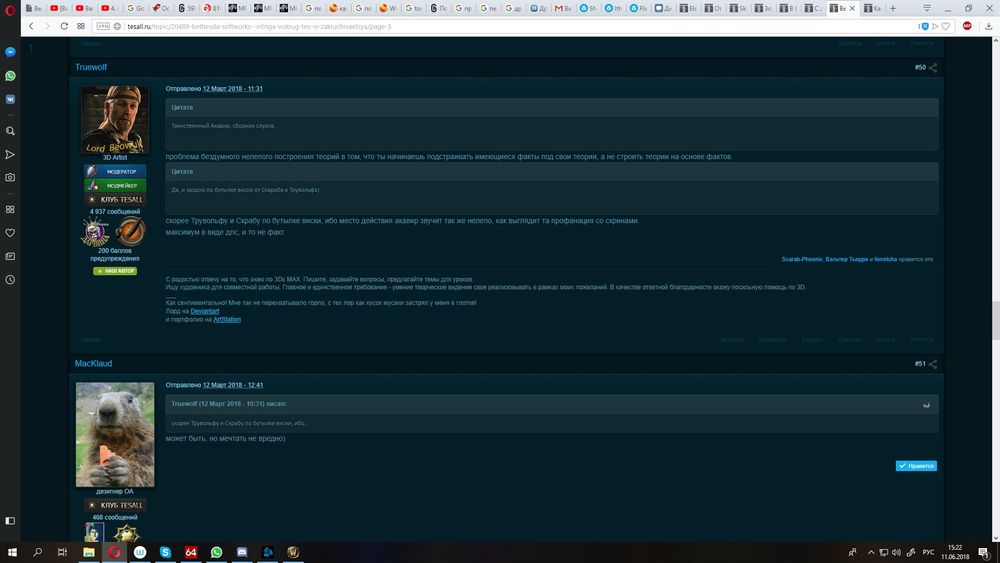Click the green МОДМЕЙКЕР badge
The image size is (1000, 563).
pyautogui.click(x=115, y=186)
